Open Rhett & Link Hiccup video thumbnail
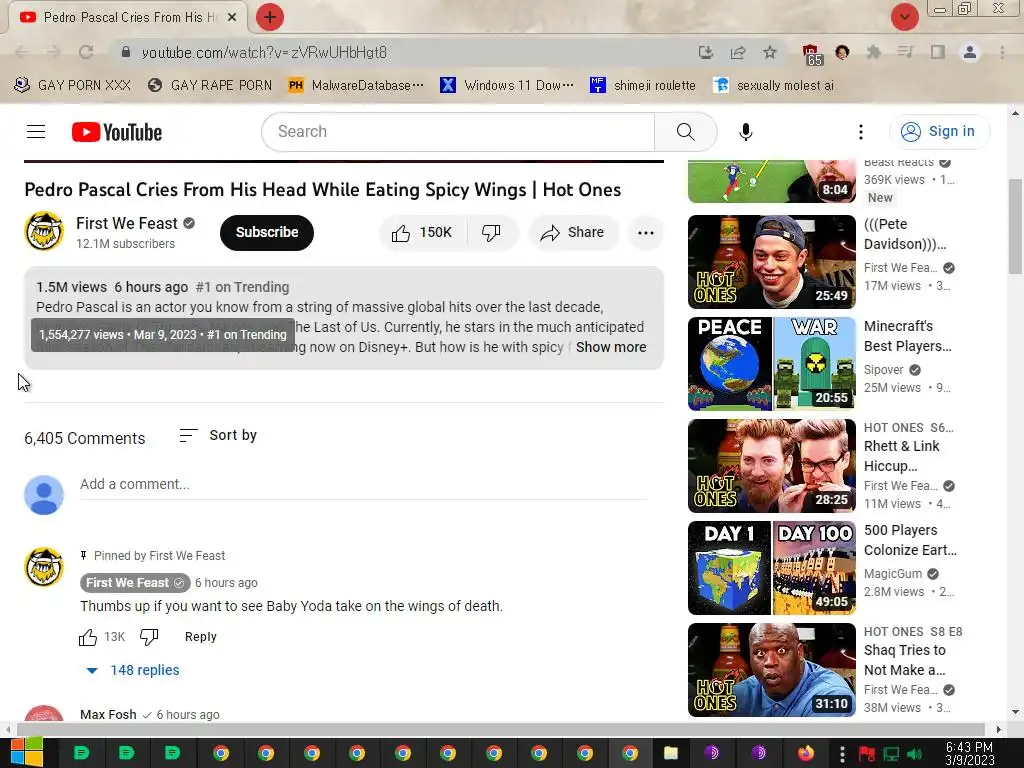Viewport: 1024px width, 768px height. (771, 466)
